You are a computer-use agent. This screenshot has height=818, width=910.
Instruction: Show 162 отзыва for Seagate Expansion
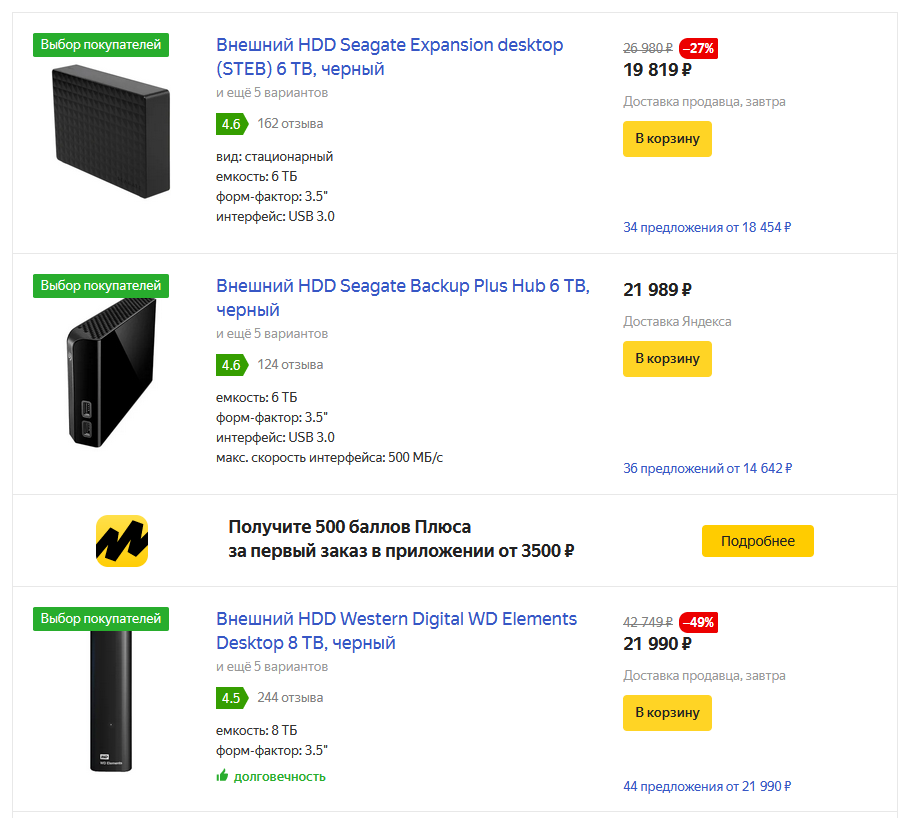pyautogui.click(x=290, y=124)
